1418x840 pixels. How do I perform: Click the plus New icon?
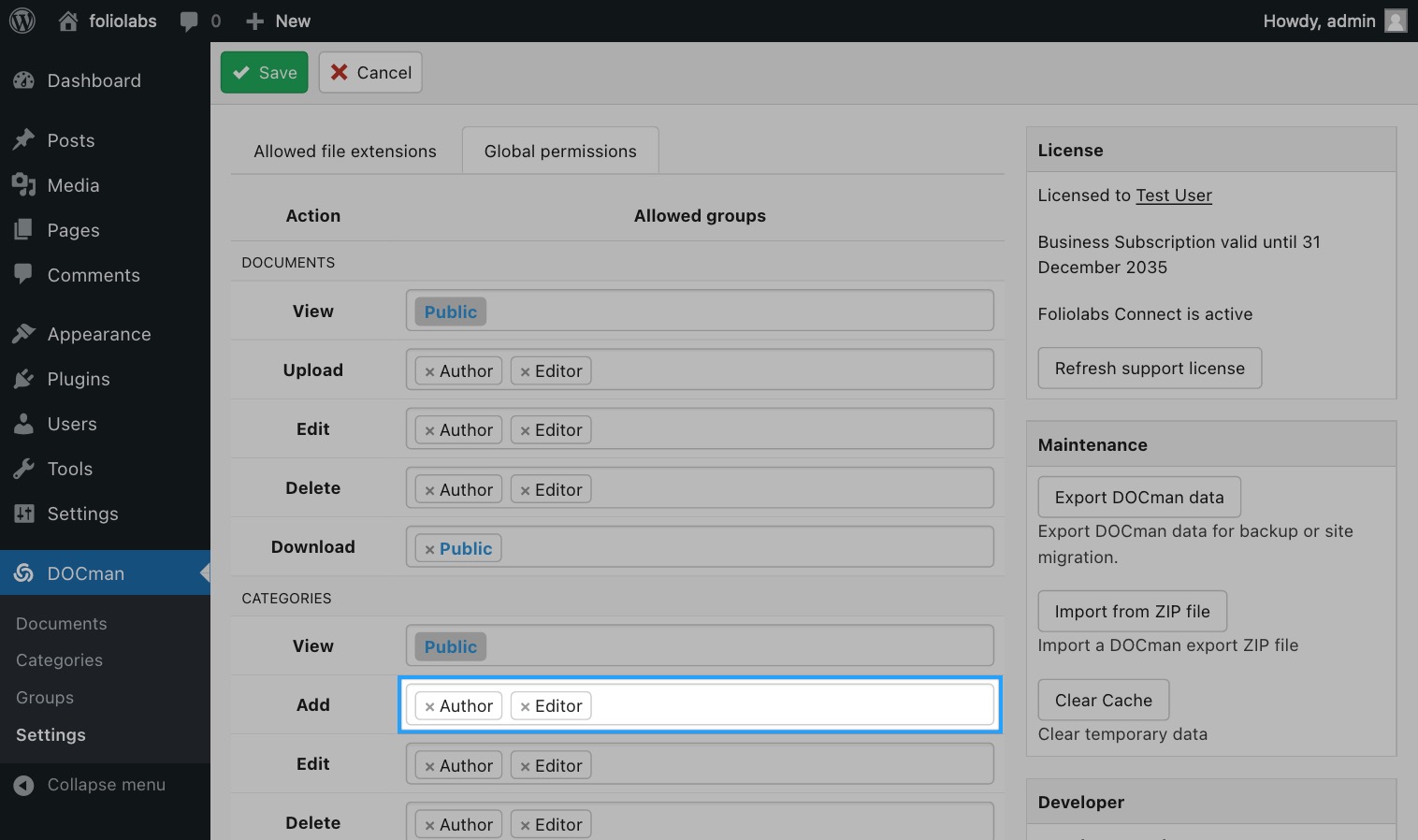click(254, 21)
